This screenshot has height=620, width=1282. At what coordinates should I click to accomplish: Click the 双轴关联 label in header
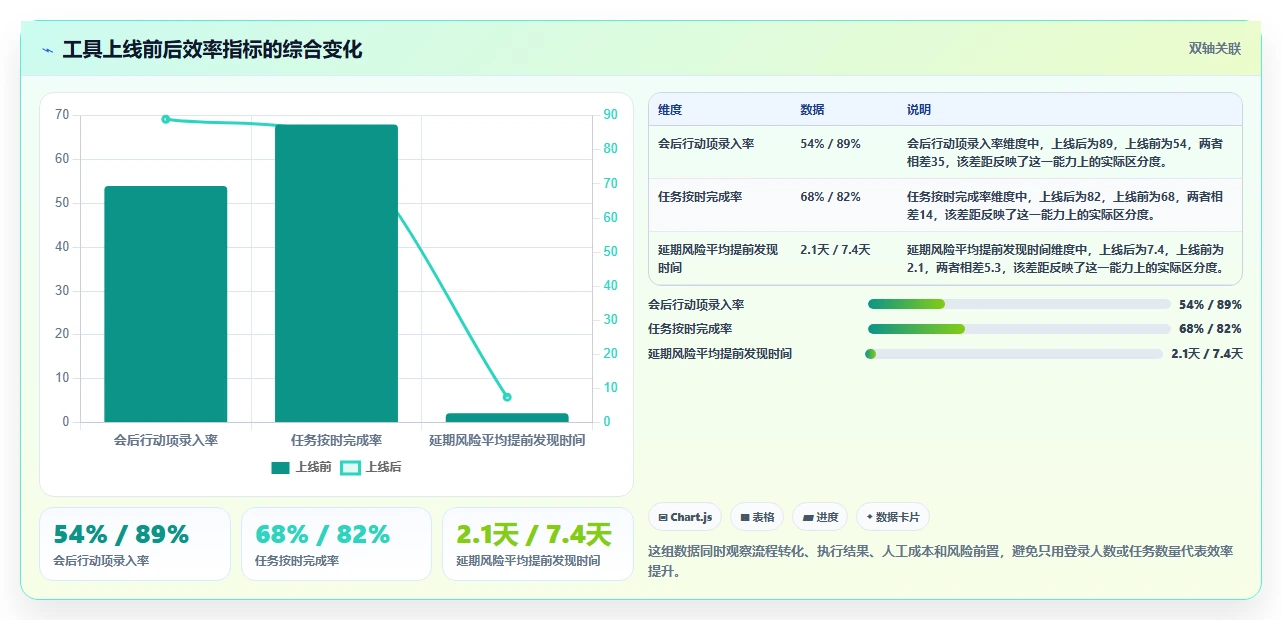point(1214,48)
